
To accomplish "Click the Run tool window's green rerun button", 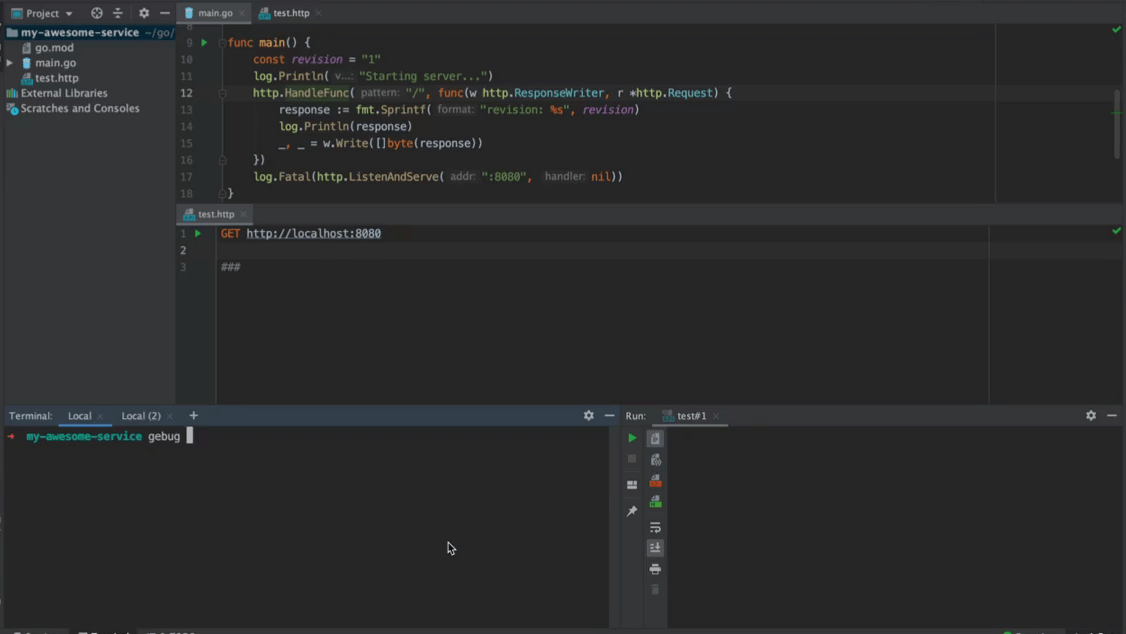I will (632, 438).
